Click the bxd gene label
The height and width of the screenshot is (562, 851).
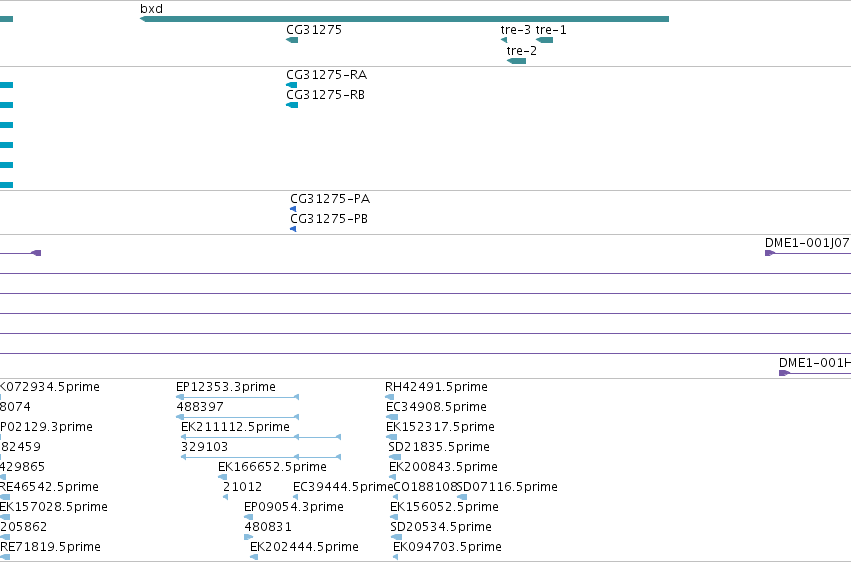click(151, 9)
